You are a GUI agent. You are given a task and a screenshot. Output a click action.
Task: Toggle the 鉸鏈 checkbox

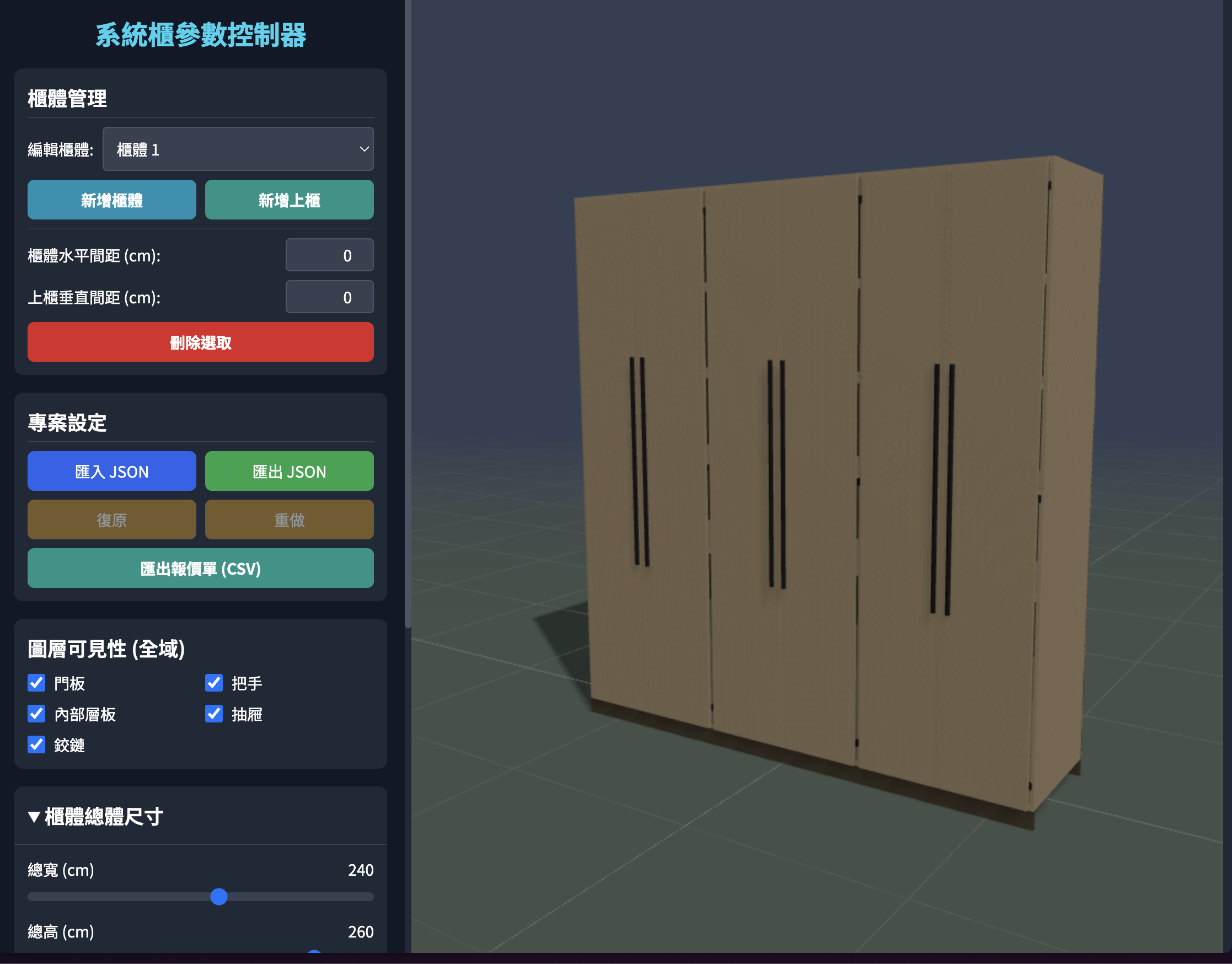[x=37, y=745]
